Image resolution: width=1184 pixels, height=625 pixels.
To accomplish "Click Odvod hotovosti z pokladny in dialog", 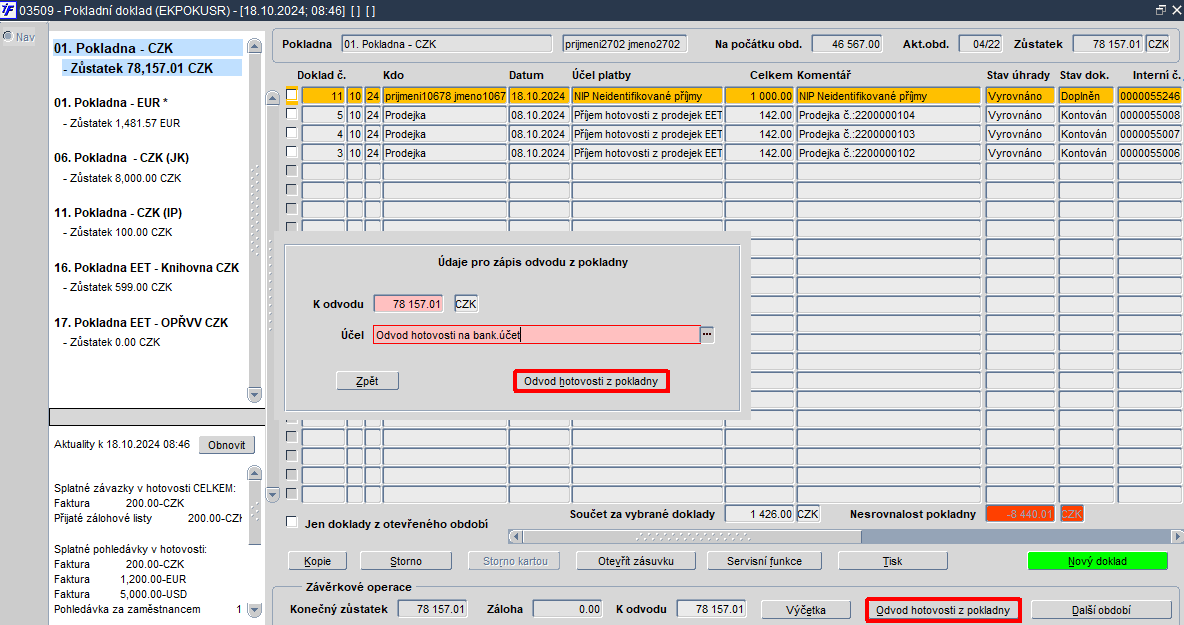I will (591, 381).
